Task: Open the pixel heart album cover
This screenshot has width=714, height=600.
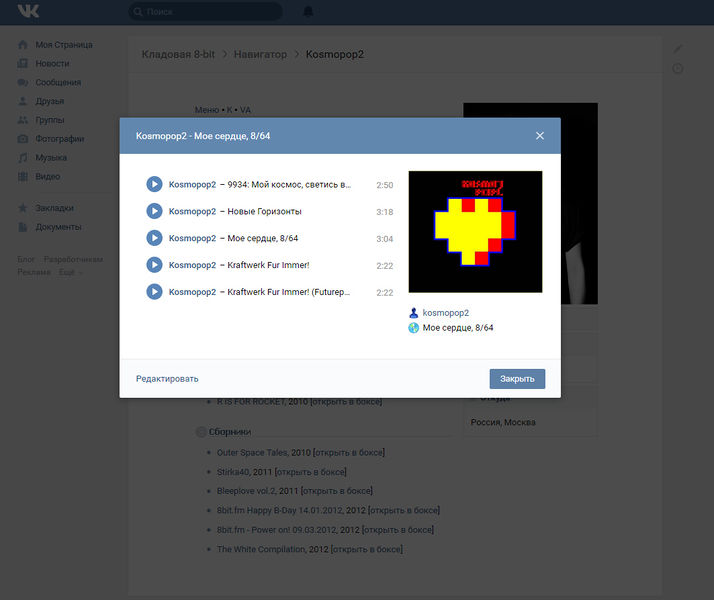Action: pyautogui.click(x=475, y=232)
